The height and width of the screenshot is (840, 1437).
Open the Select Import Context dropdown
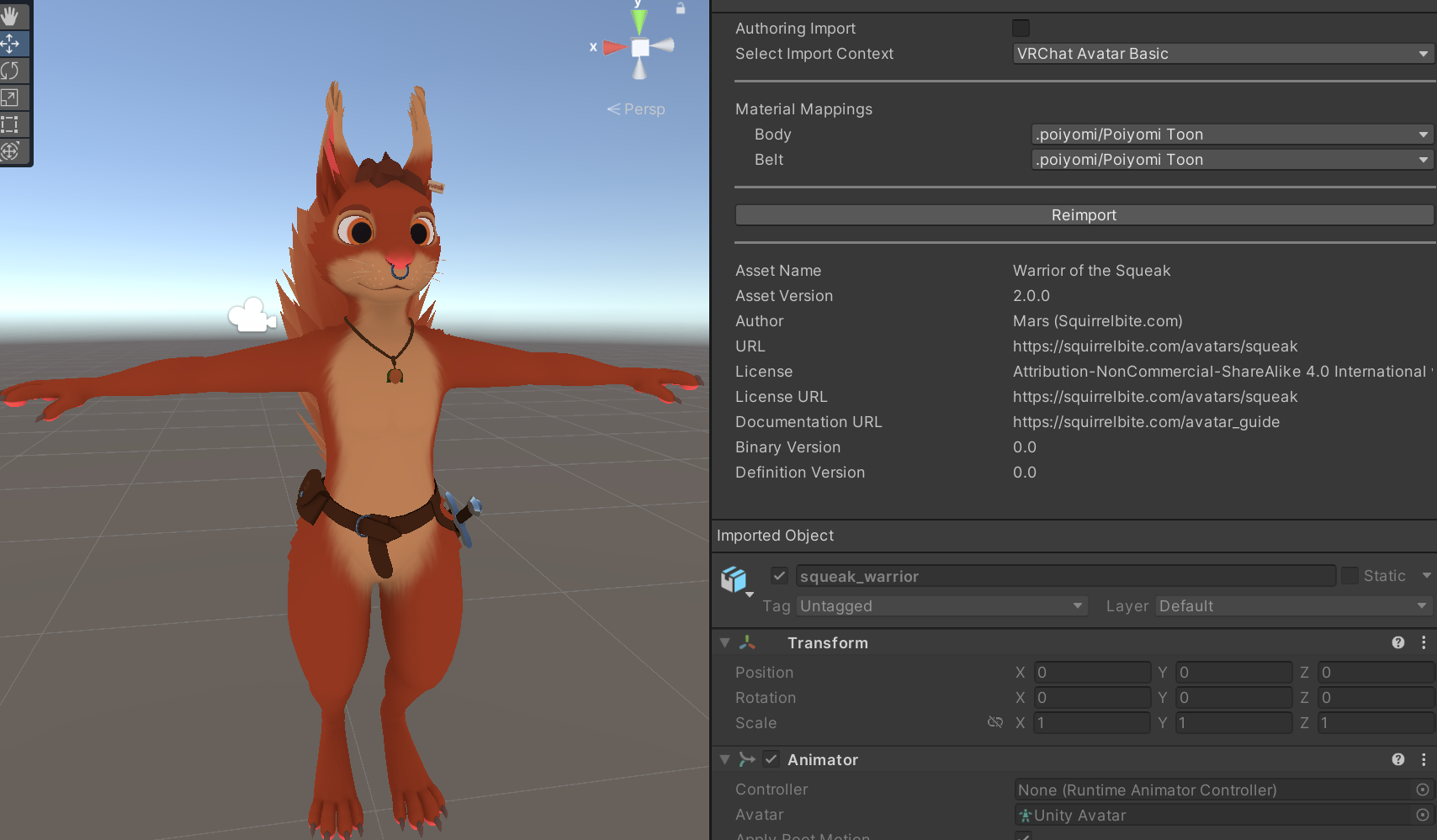point(1222,54)
